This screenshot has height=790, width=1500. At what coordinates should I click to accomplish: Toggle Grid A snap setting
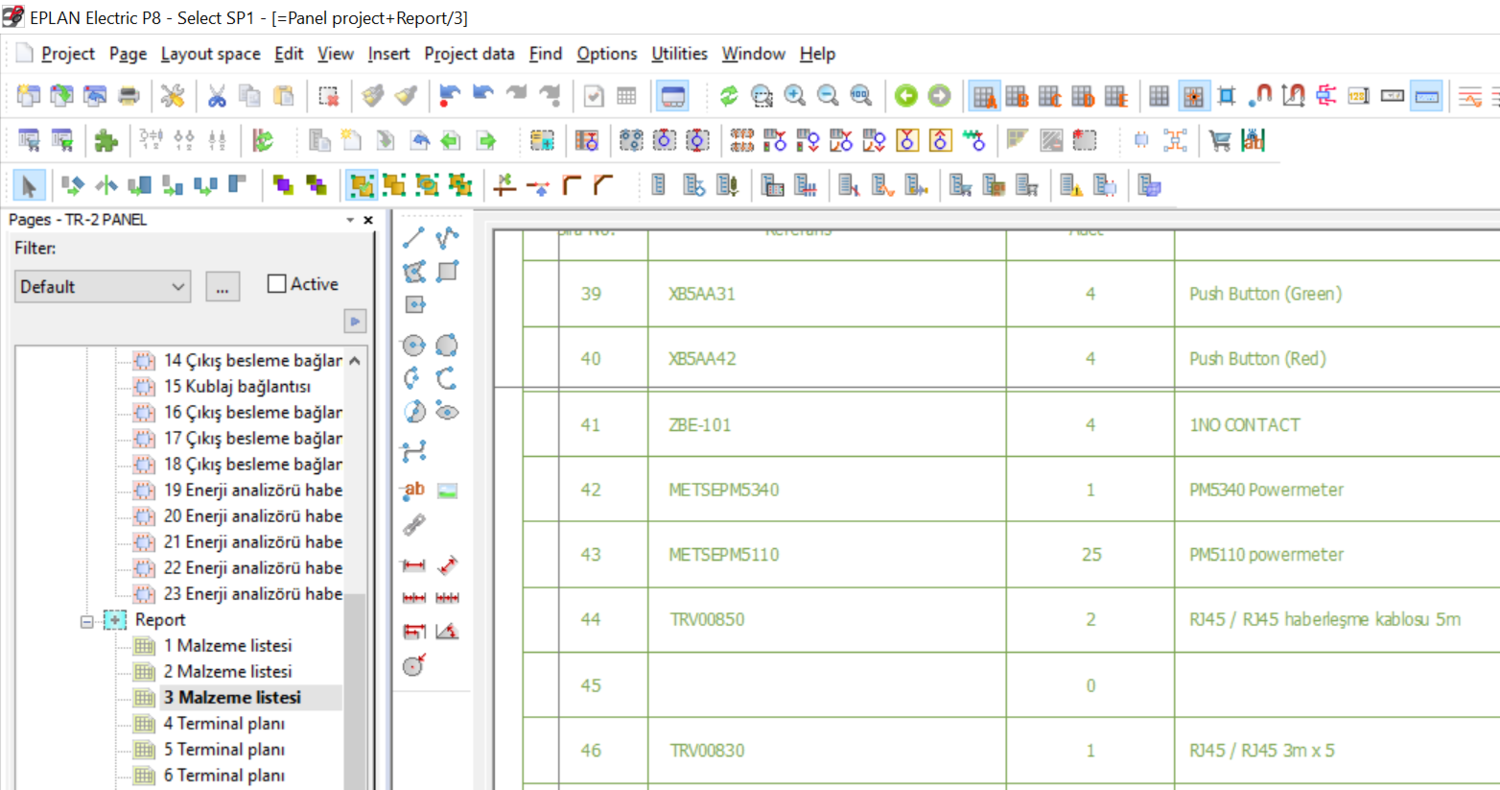986,96
